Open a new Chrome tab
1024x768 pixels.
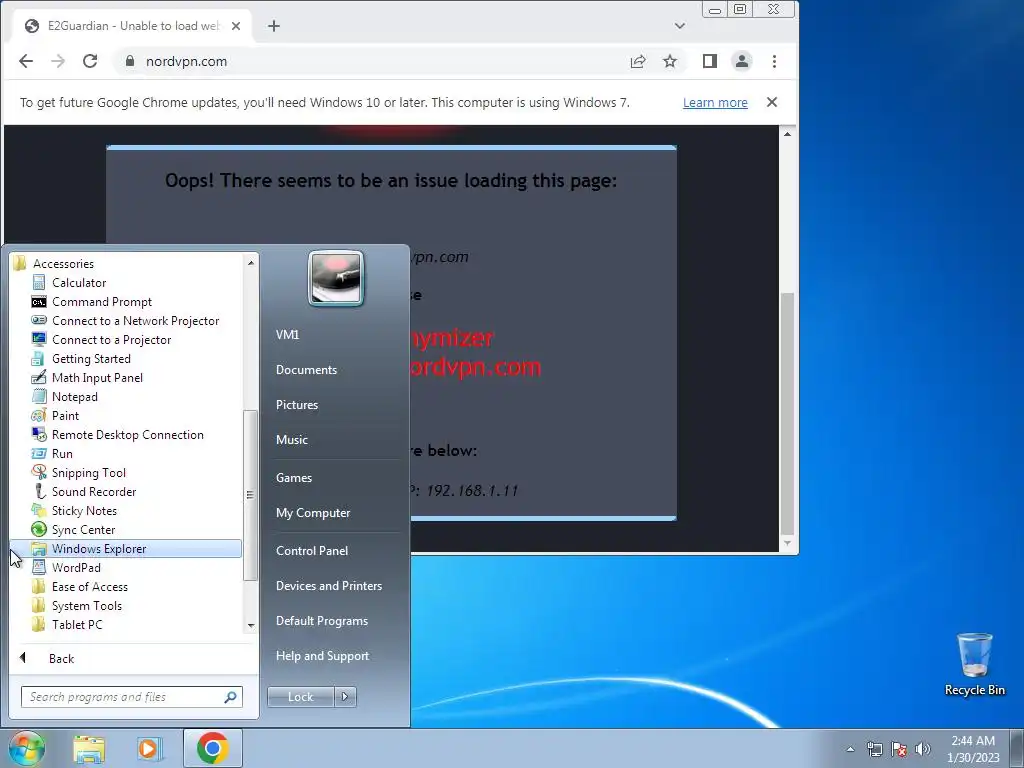point(274,26)
